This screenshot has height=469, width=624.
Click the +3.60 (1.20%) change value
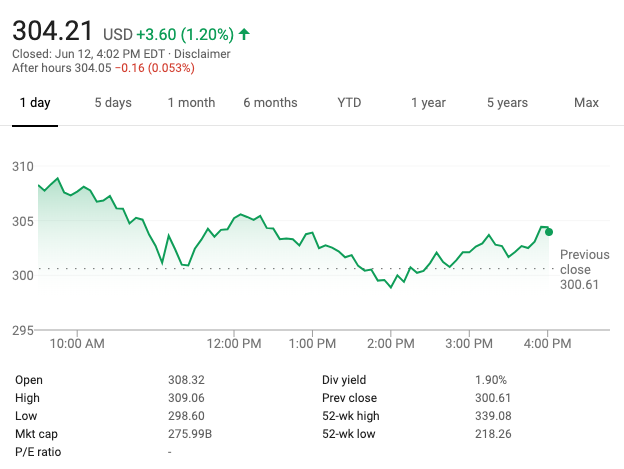point(185,35)
